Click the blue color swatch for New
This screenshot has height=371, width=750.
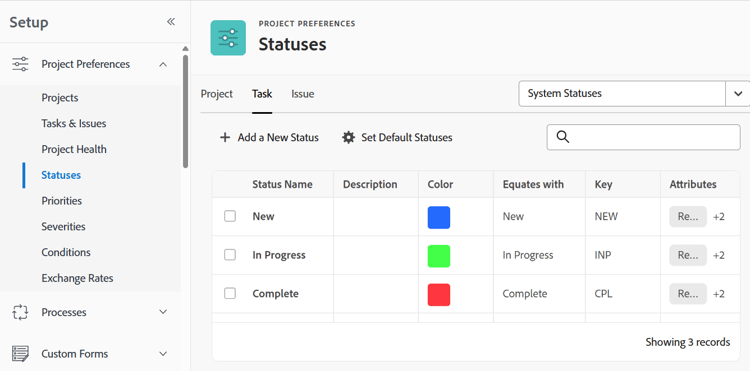pos(439,218)
